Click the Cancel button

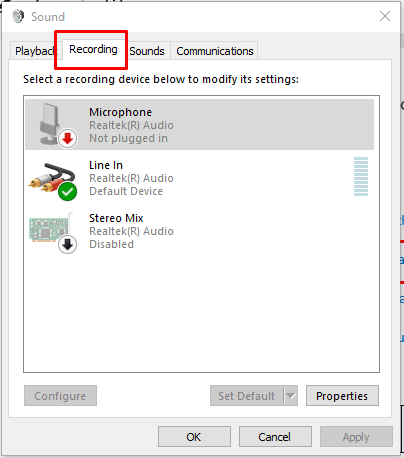click(x=275, y=437)
